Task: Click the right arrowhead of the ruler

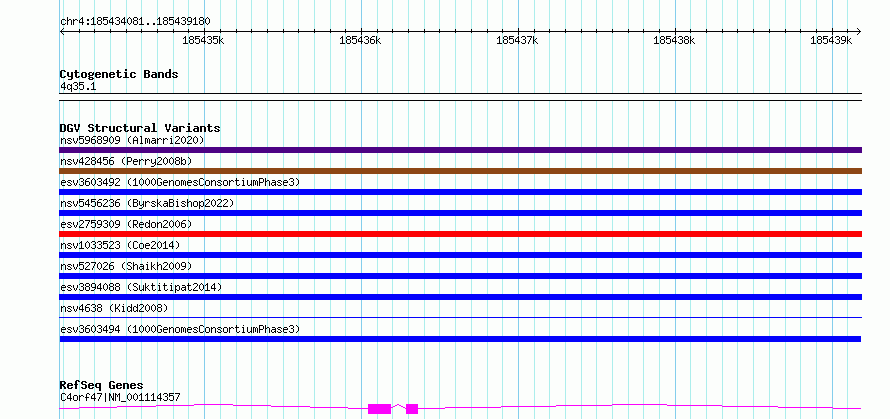Action: pos(859,31)
